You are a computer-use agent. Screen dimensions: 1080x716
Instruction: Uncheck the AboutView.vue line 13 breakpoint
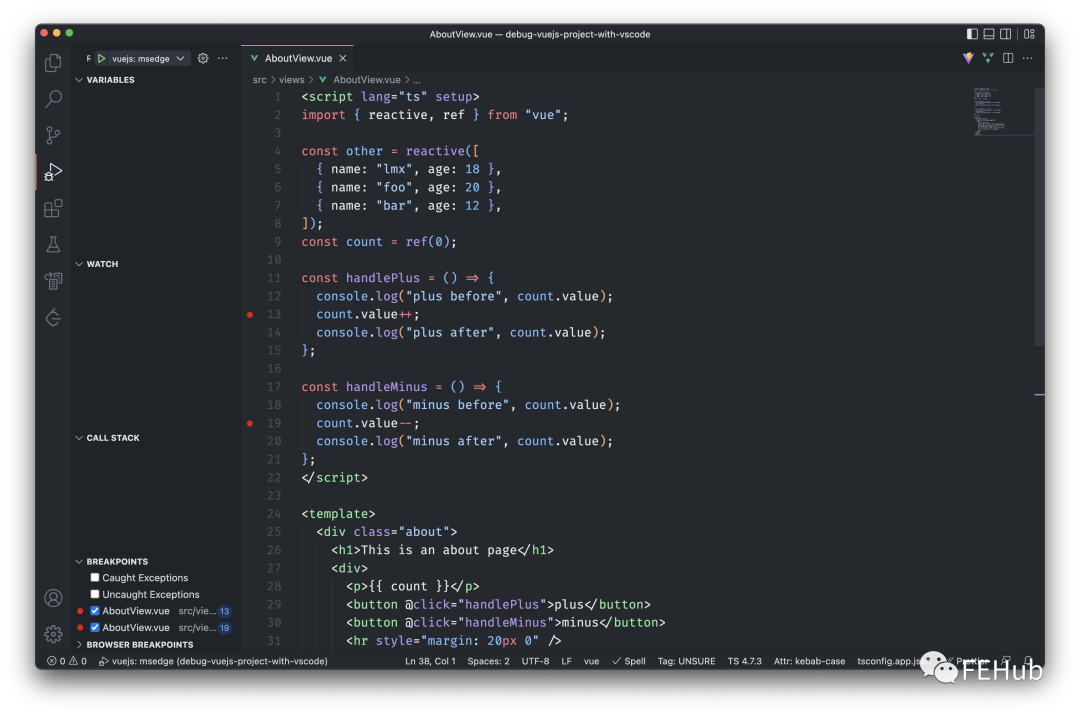[x=94, y=610]
